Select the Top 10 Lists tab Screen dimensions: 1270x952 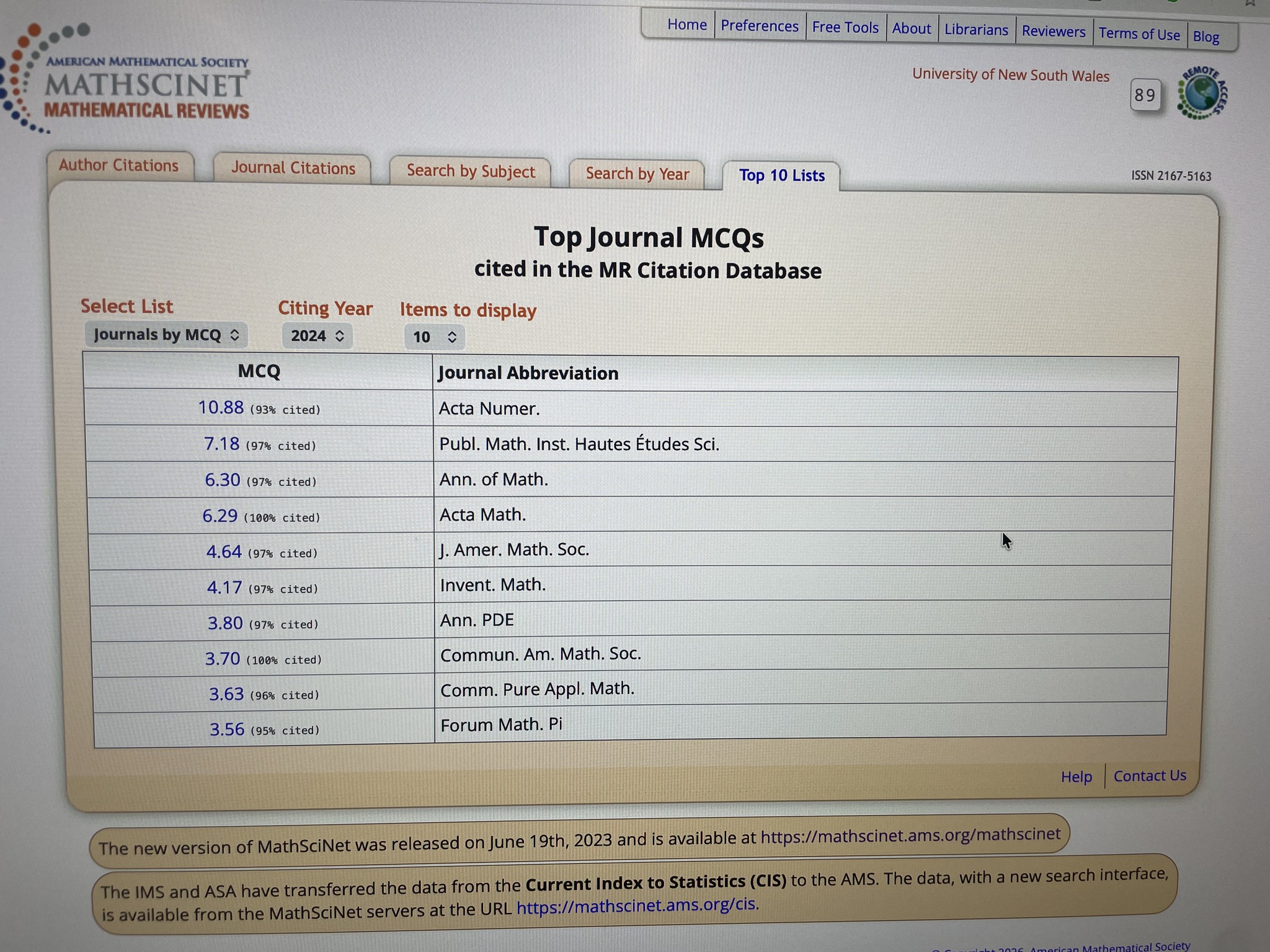point(781,176)
